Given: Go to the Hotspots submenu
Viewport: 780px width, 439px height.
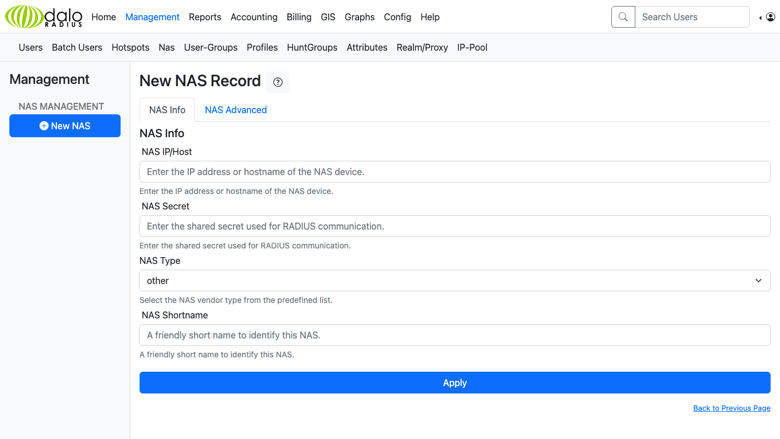Looking at the screenshot, I should 130,48.
